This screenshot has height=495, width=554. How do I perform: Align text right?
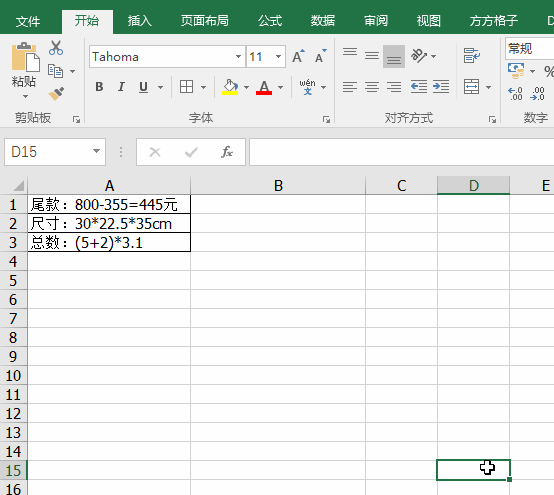394,87
